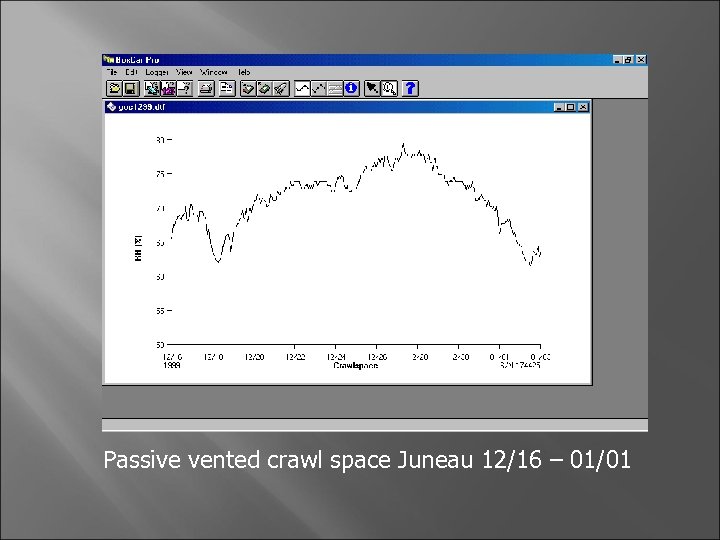Click the '1999' year label below axis
The width and height of the screenshot is (720, 540).
click(x=172, y=366)
